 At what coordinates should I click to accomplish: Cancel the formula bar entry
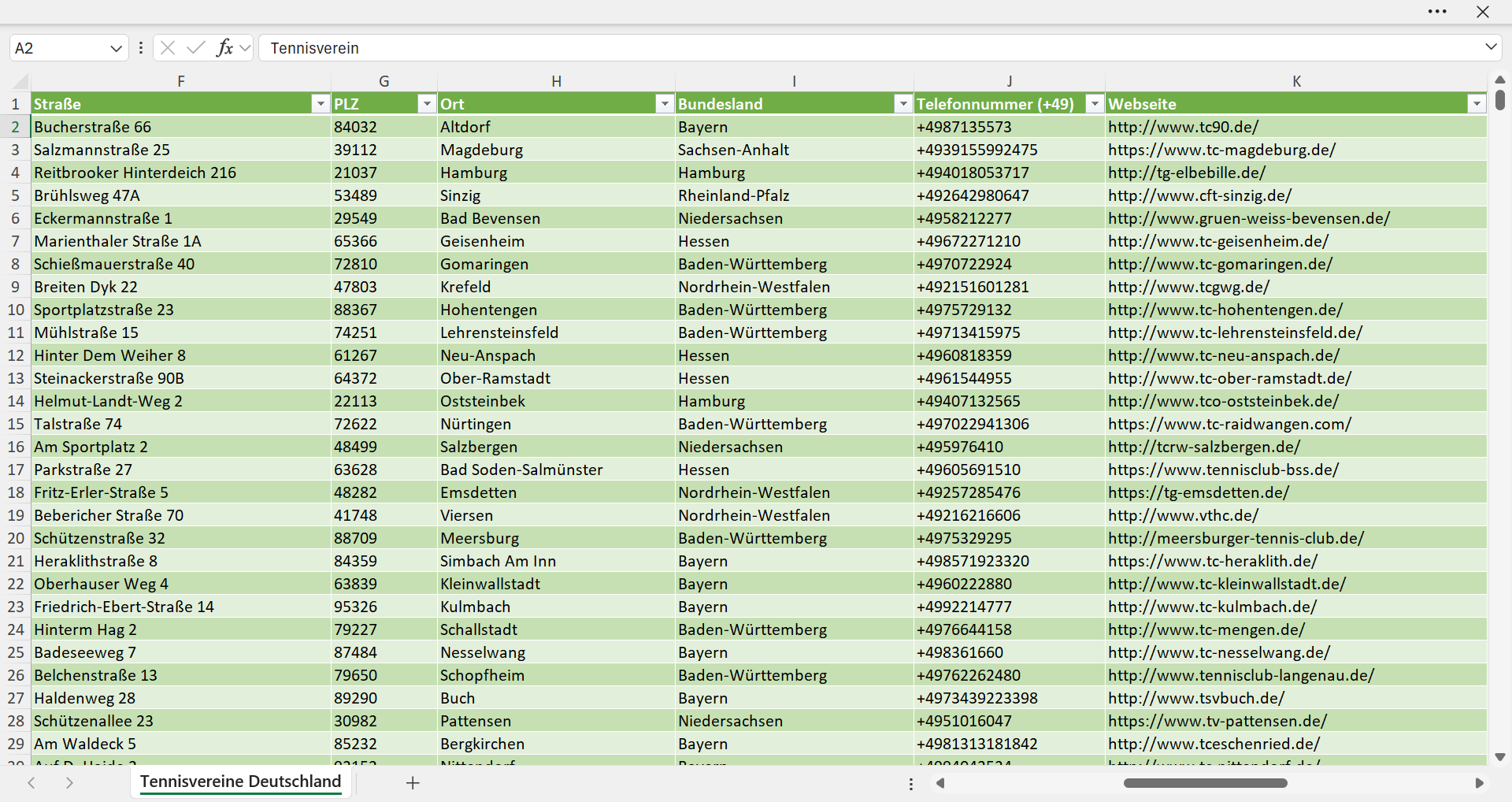168,48
